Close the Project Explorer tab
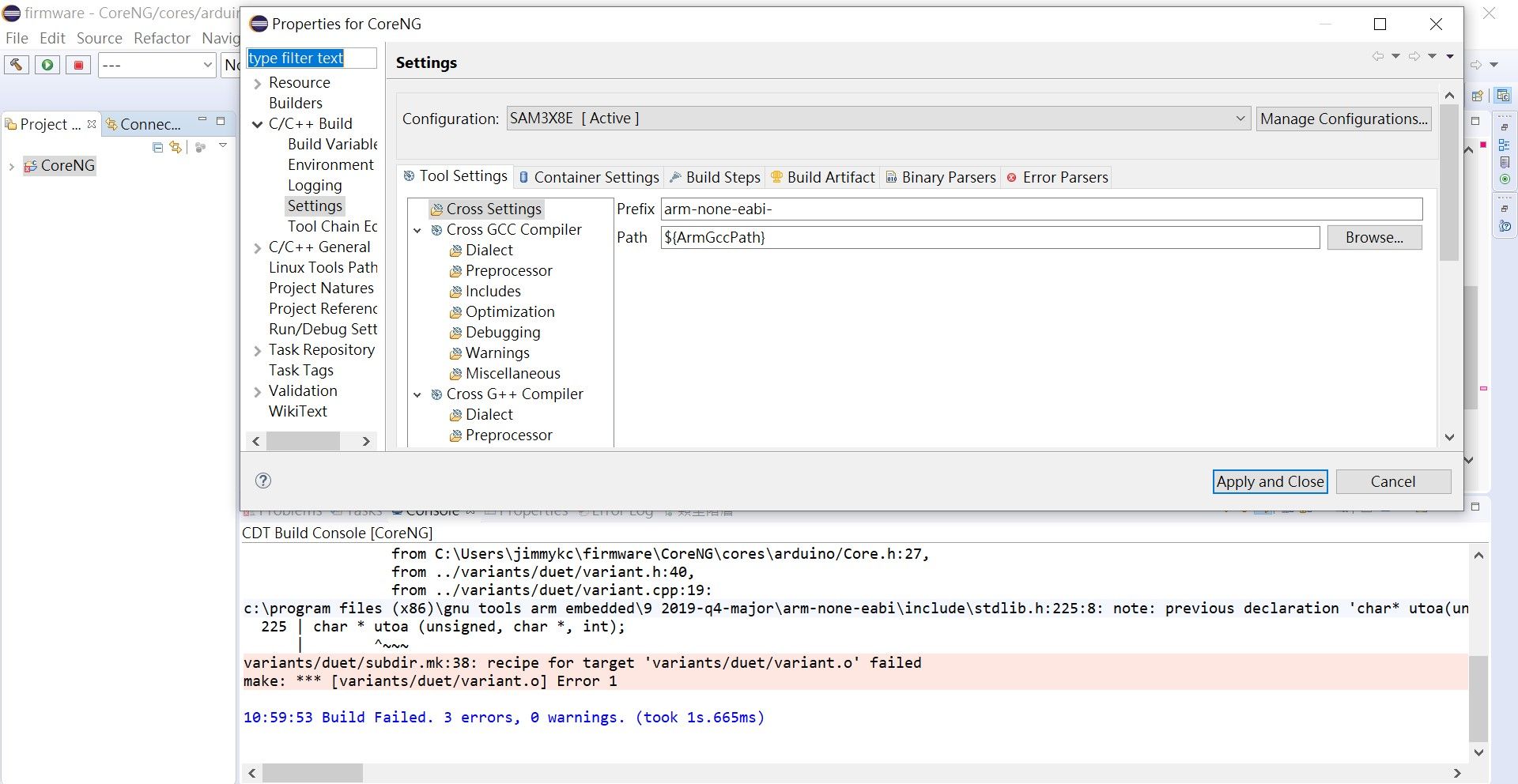 pyautogui.click(x=92, y=124)
